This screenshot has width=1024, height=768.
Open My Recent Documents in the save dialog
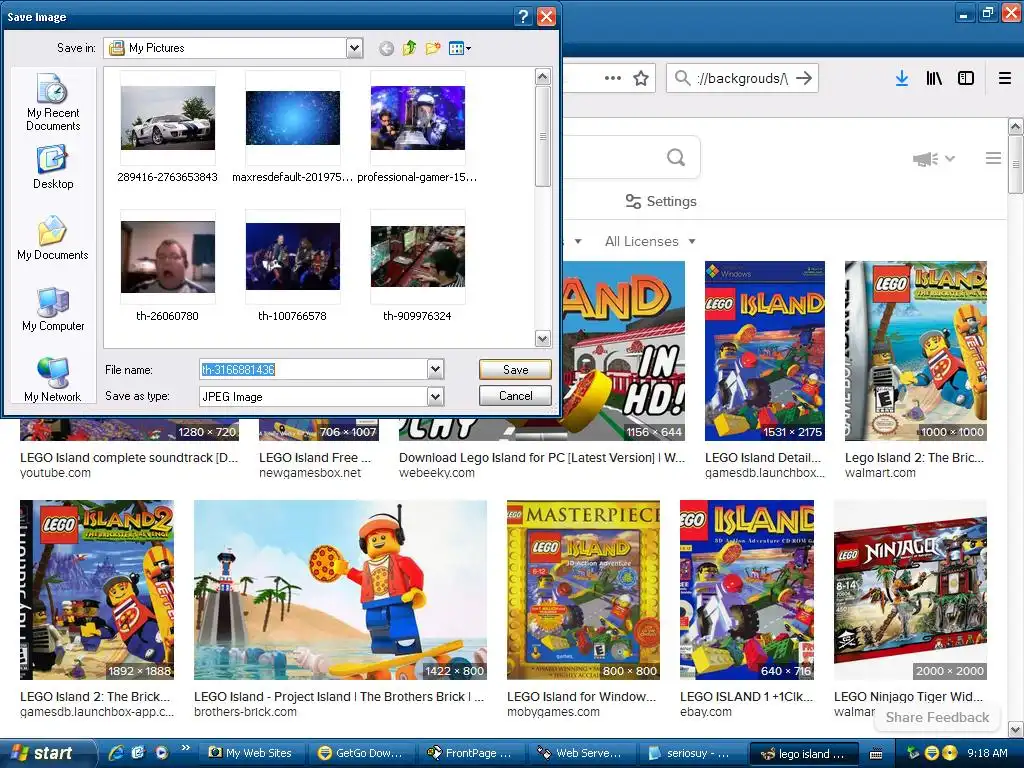click(x=53, y=103)
